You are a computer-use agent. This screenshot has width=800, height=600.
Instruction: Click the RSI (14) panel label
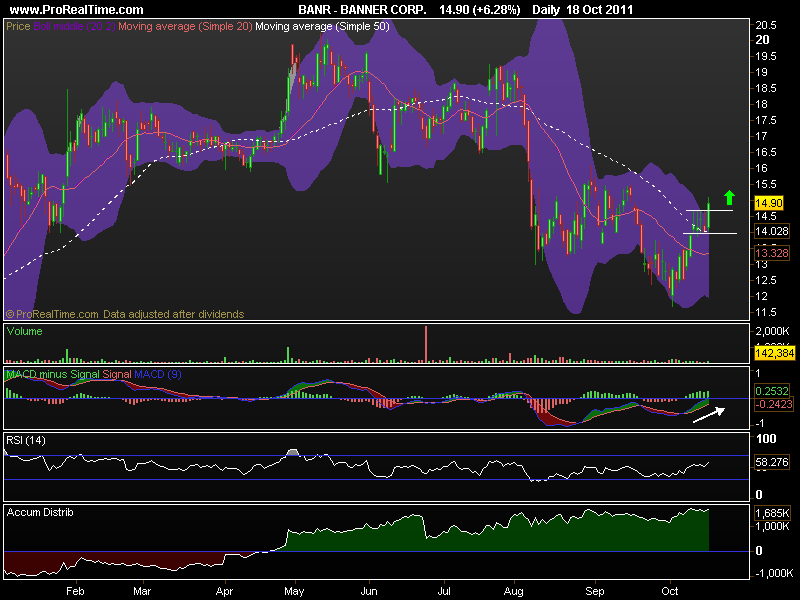26,440
